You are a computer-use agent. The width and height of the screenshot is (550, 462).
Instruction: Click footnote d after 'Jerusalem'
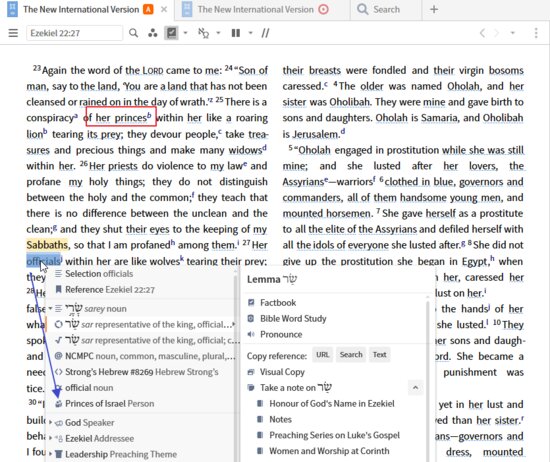343,132
